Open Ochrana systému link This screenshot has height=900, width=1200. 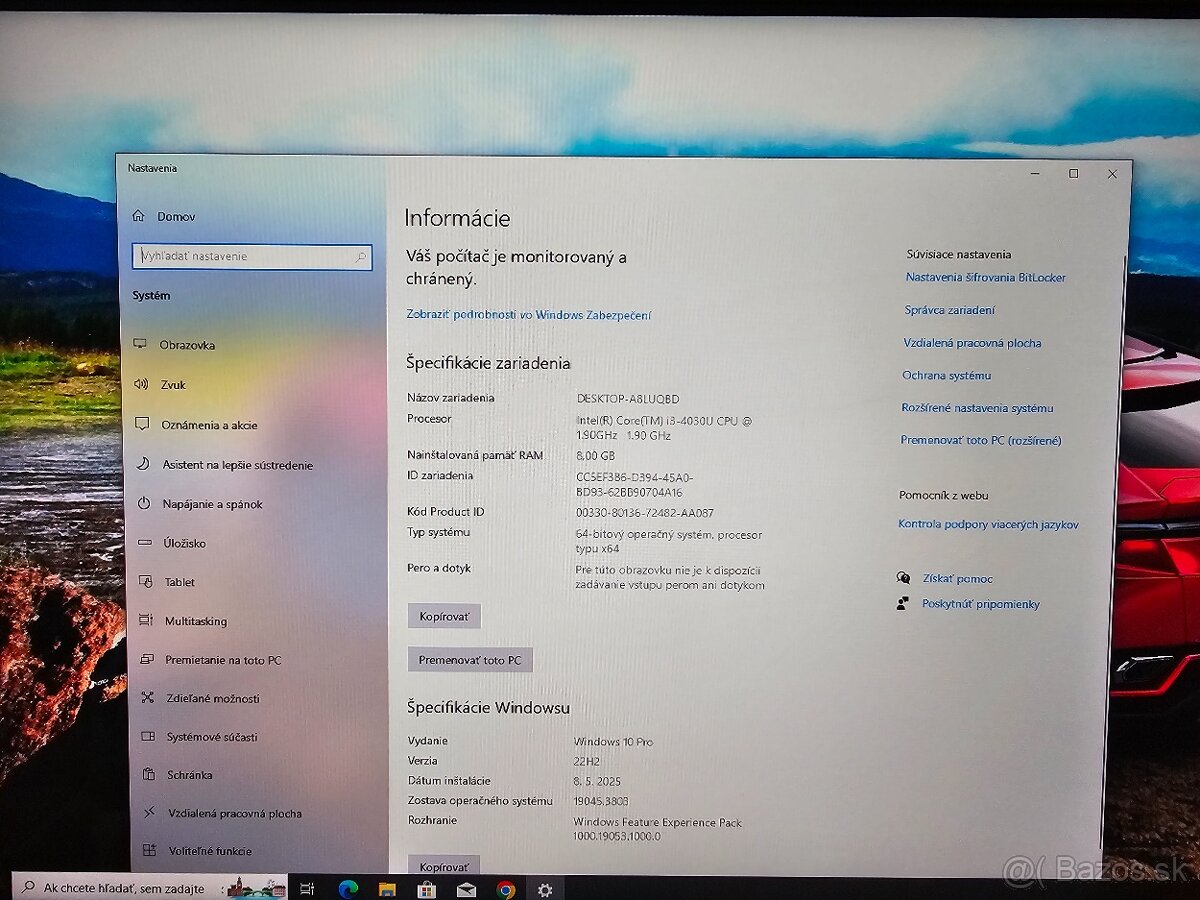pyautogui.click(x=947, y=375)
